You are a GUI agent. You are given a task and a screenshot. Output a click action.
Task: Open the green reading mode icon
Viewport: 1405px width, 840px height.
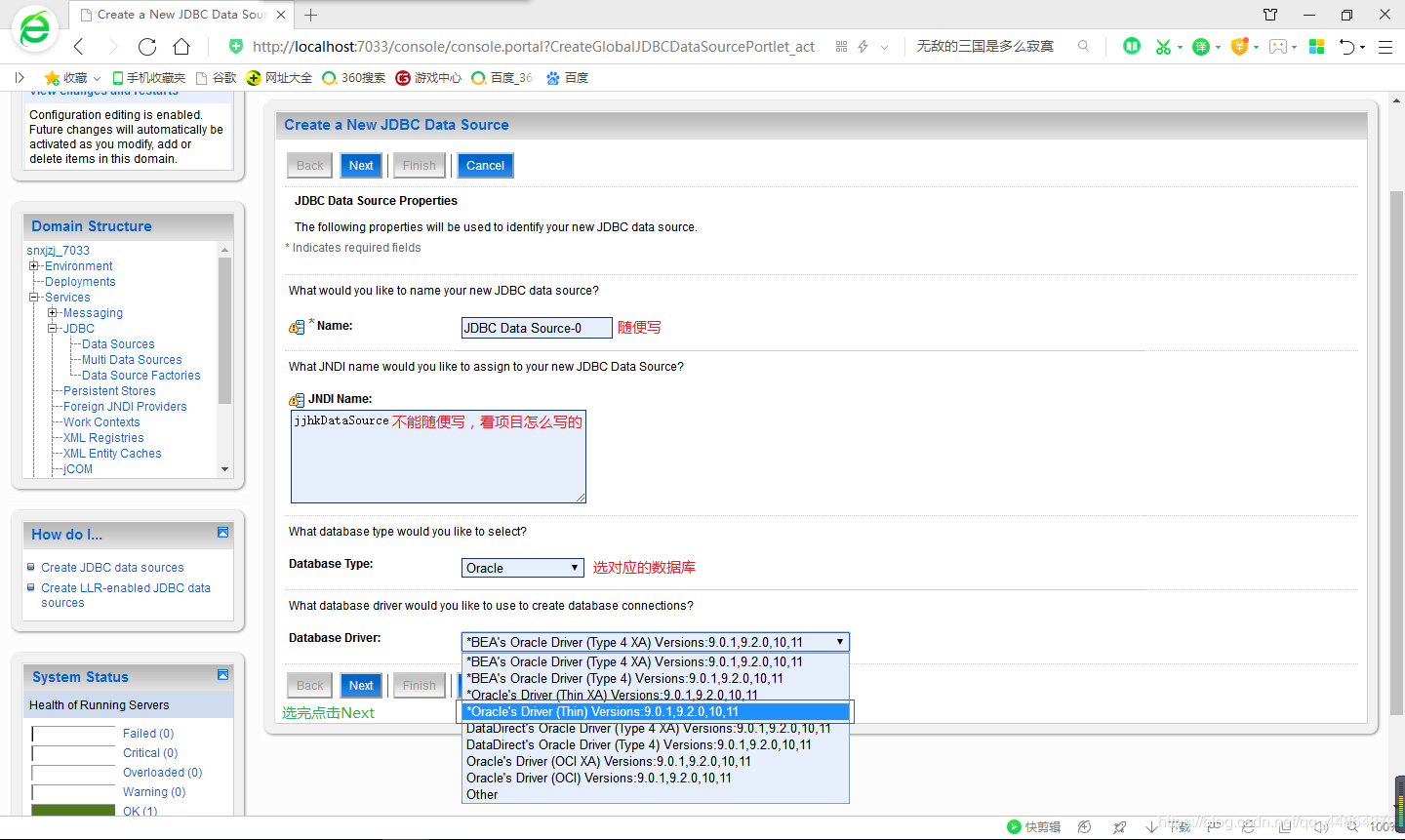pos(1132,46)
